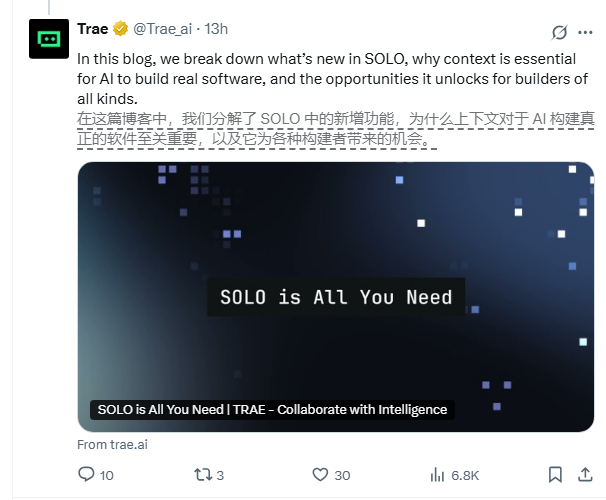Click the repost count number 3
606x500 pixels.
click(x=220, y=474)
